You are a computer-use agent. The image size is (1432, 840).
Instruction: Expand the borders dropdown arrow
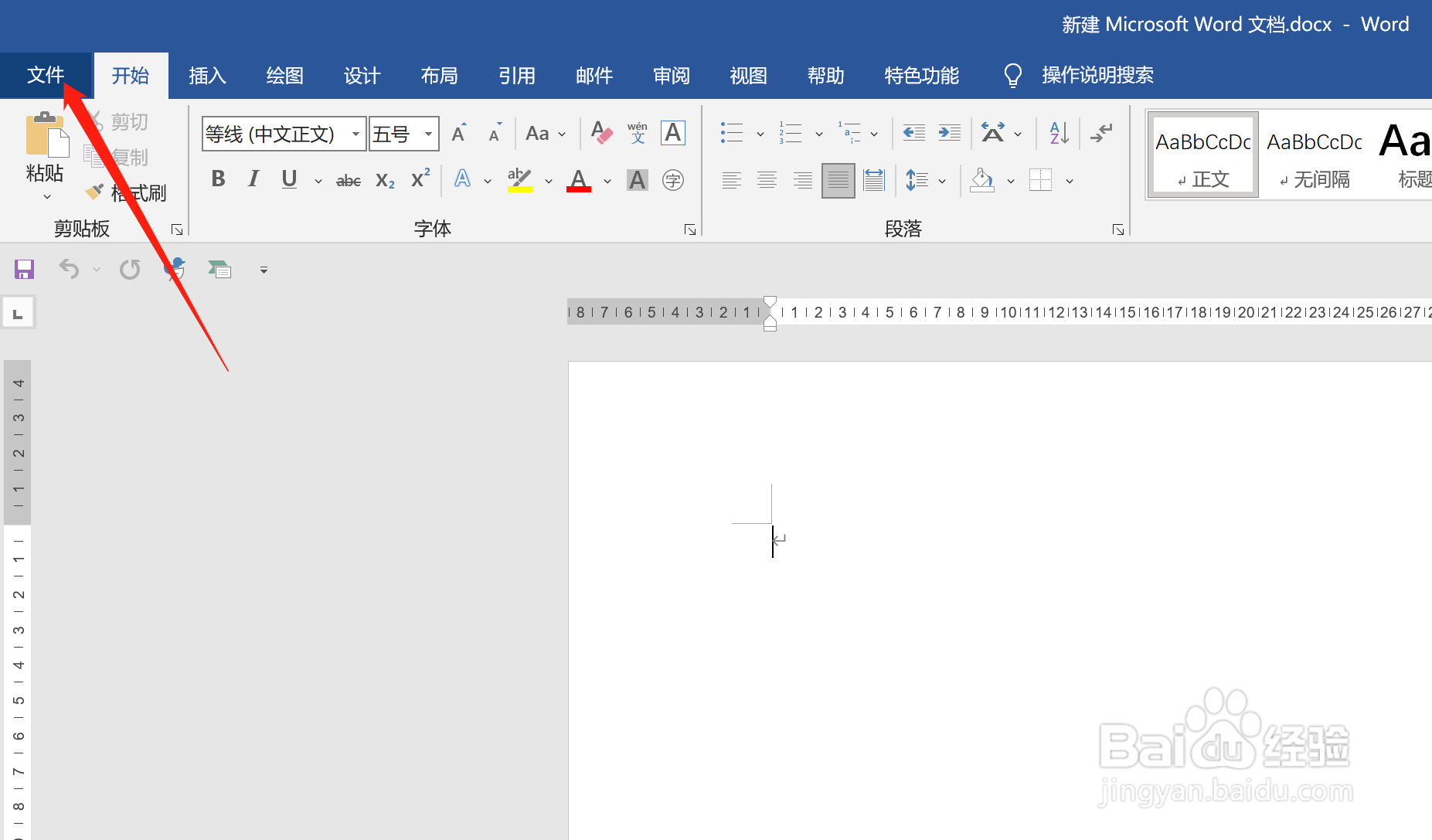pyautogui.click(x=1070, y=182)
